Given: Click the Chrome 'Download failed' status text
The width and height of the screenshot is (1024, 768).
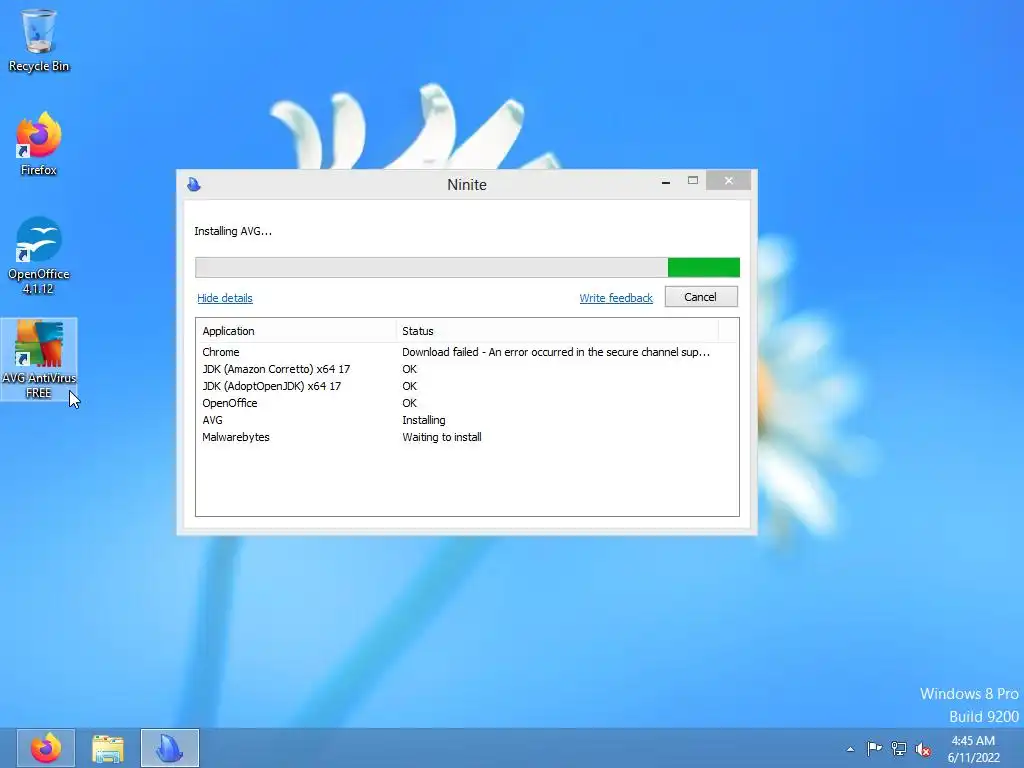Looking at the screenshot, I should pos(556,352).
